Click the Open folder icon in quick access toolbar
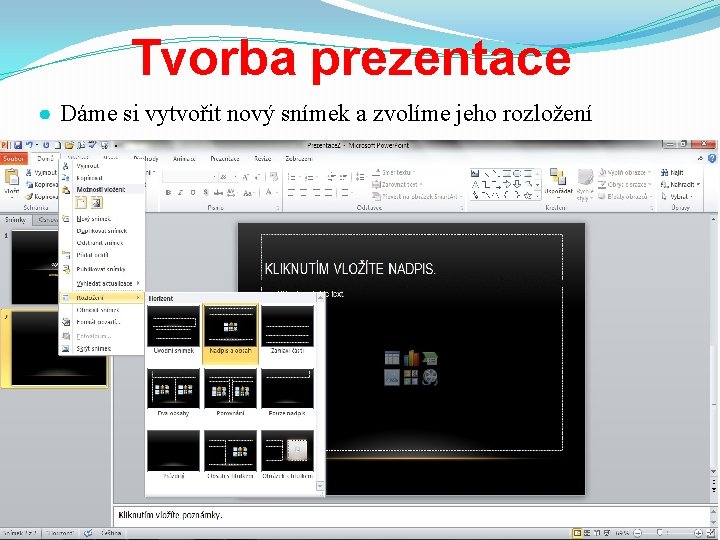Screen dimensions: 720x540 pyautogui.click(x=69, y=145)
